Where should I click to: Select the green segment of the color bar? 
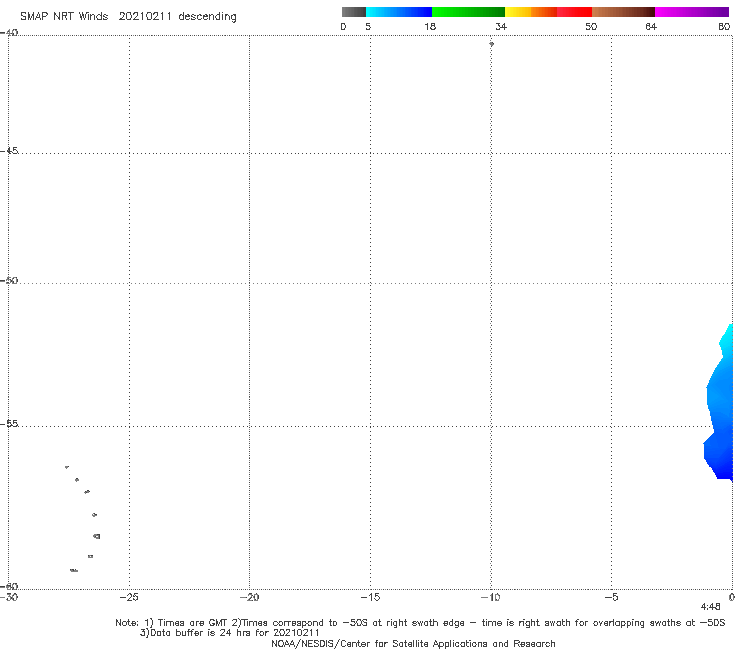[468, 12]
